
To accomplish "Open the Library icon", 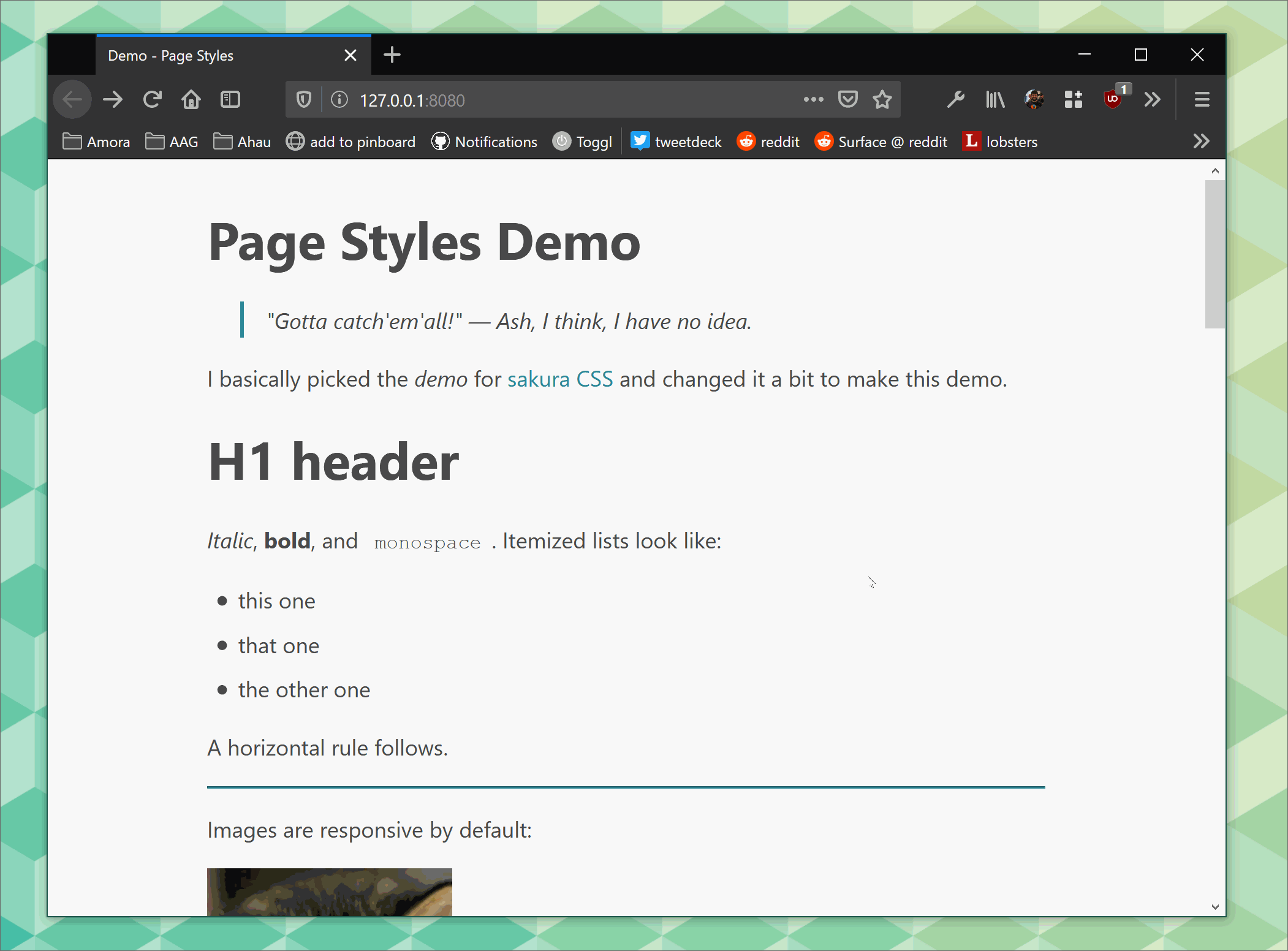I will click(x=995, y=99).
